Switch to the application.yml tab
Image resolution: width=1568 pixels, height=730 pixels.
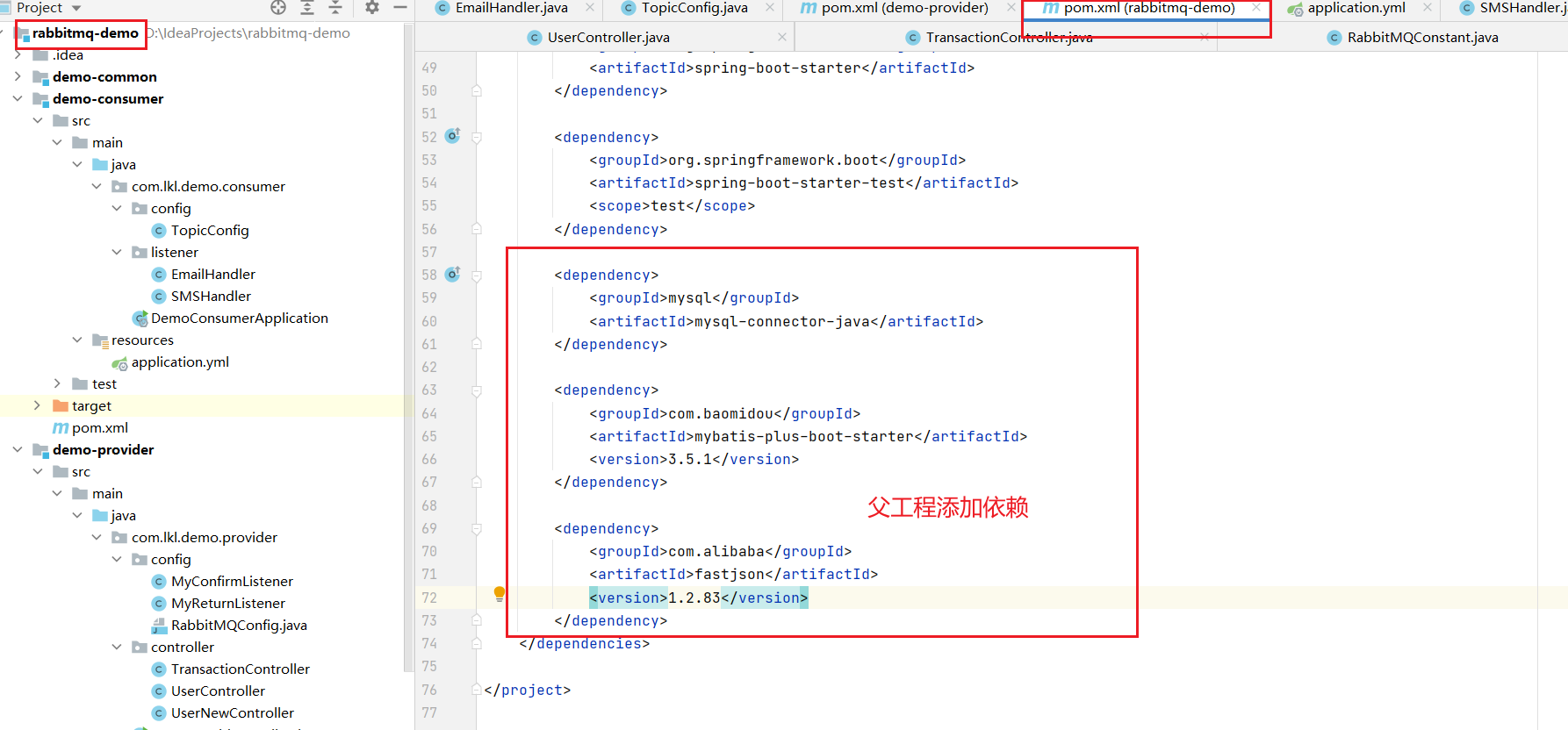pos(1356,8)
